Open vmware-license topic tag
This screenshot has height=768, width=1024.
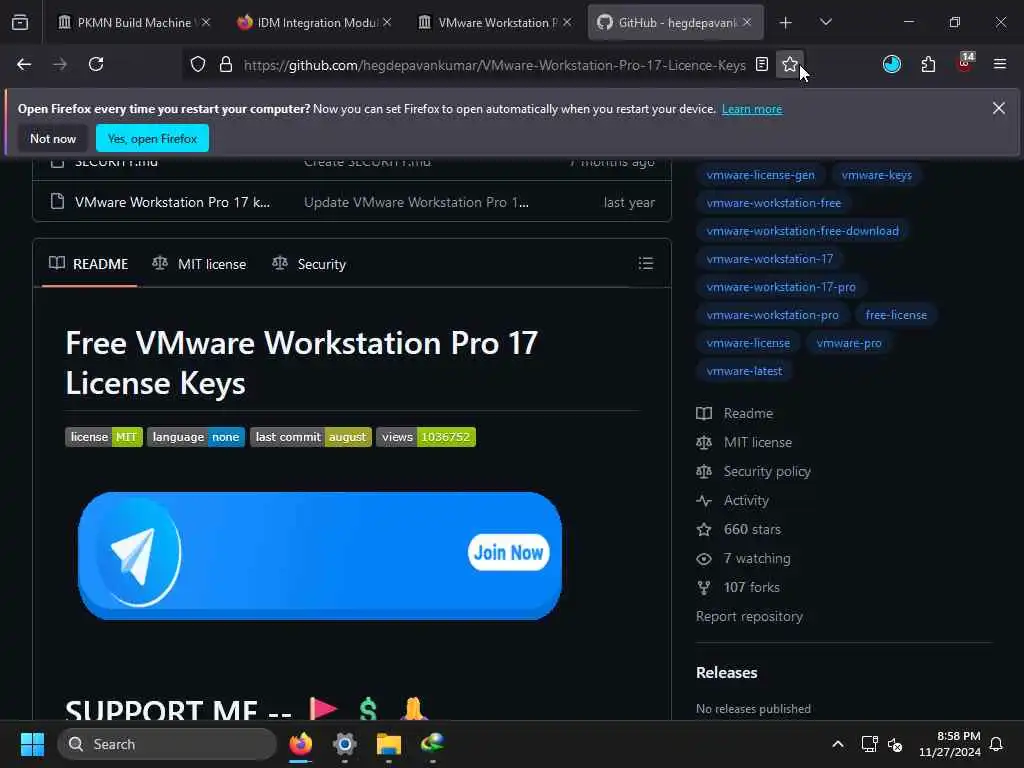pyautogui.click(x=748, y=344)
